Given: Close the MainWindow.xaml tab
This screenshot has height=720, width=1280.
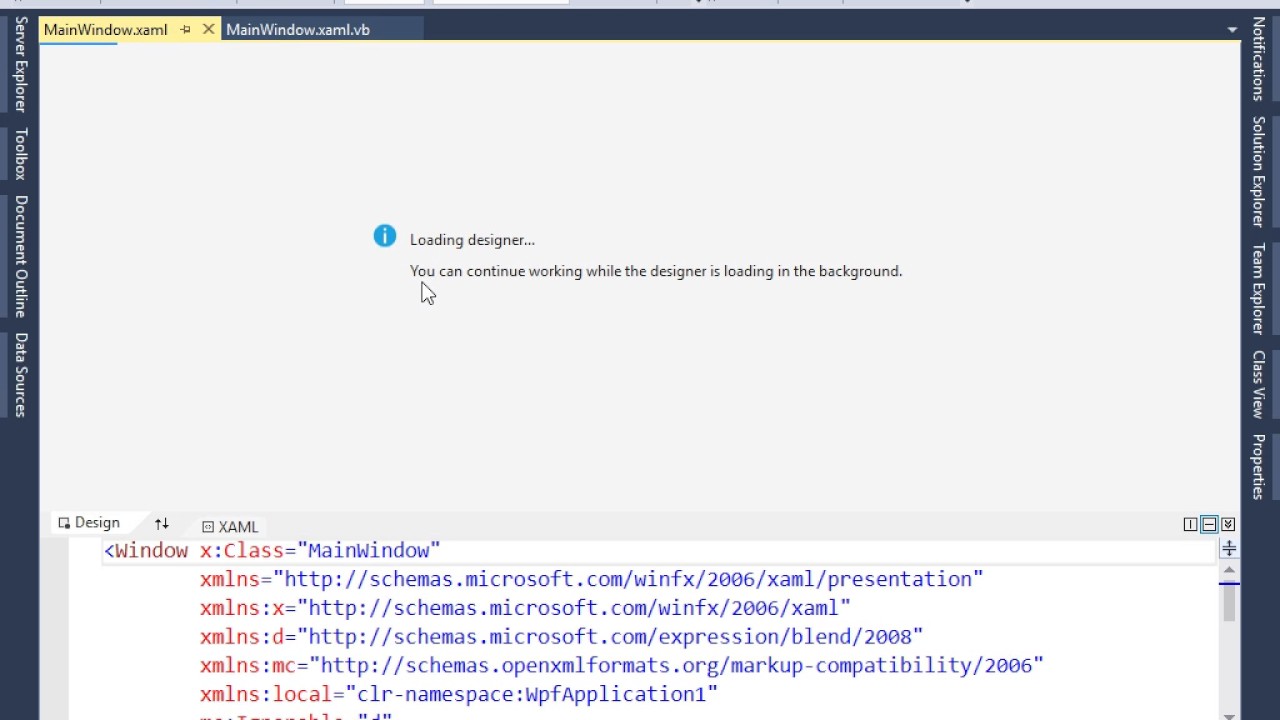Looking at the screenshot, I should click(208, 30).
